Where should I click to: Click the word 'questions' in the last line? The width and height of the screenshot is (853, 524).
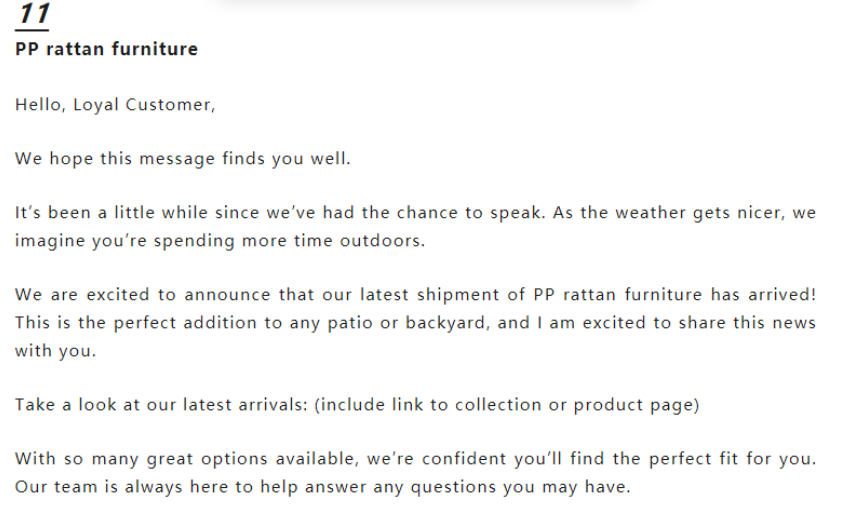pos(453,488)
